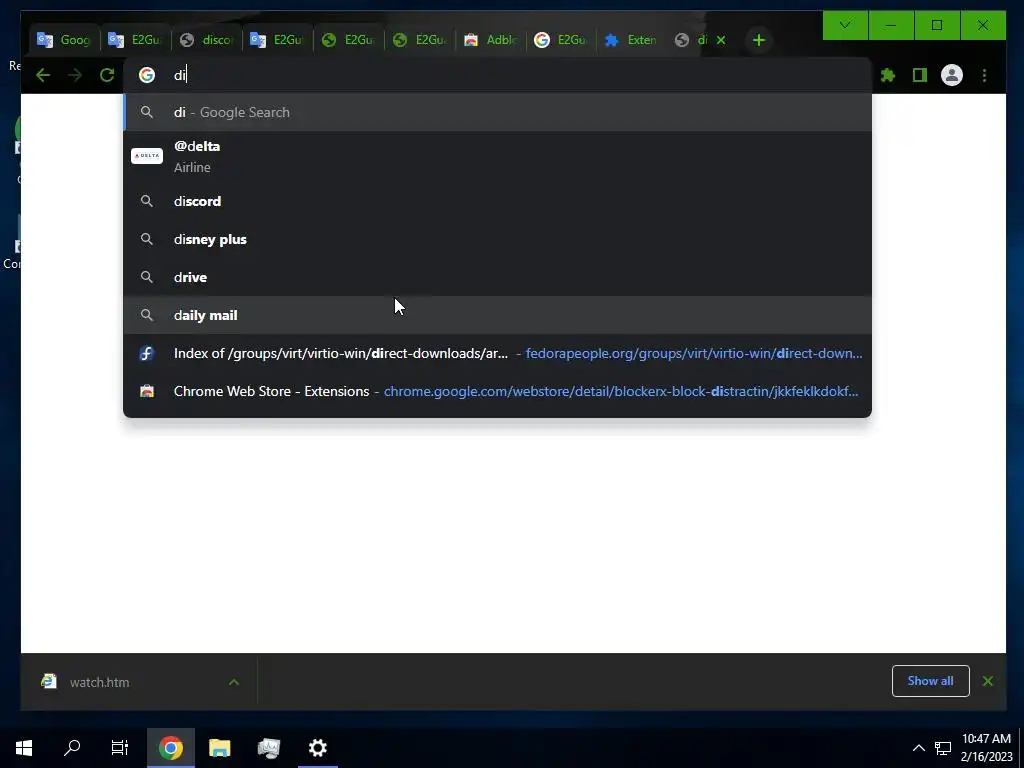
Task: Toggle the side panel icon
Action: (920, 75)
